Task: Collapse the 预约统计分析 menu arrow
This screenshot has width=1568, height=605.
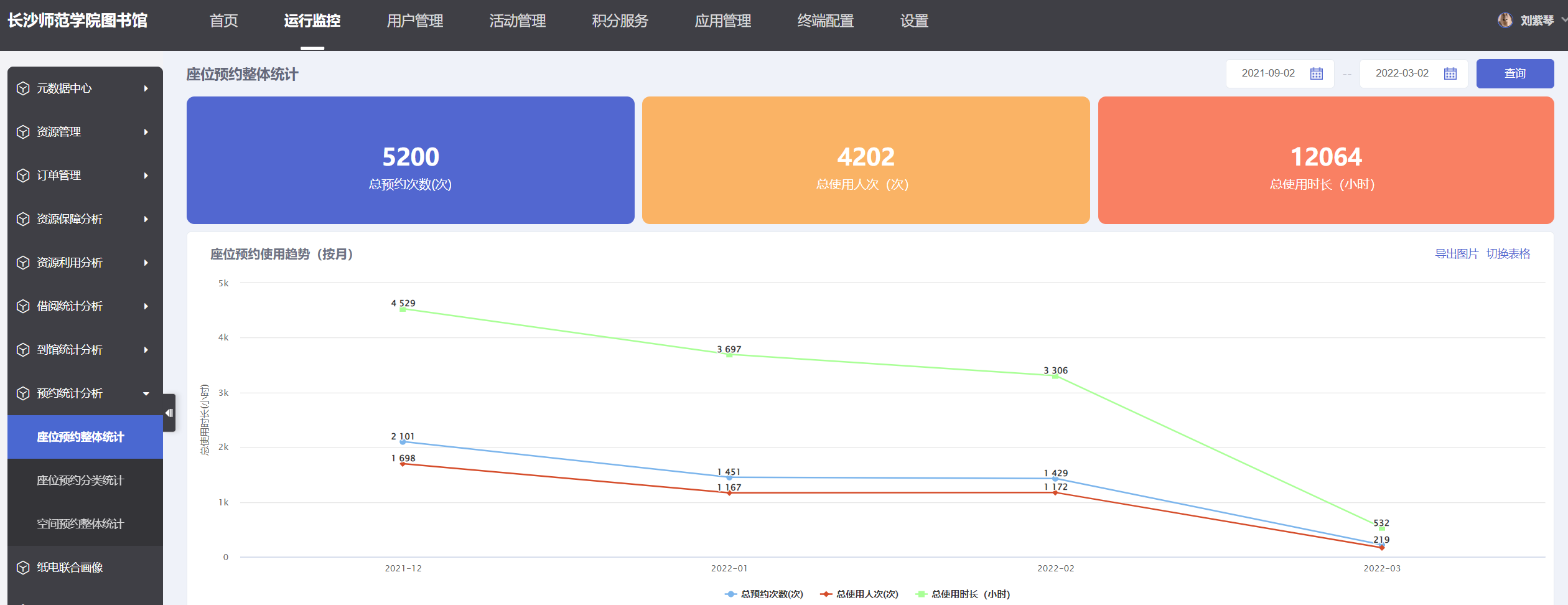Action: (x=146, y=393)
